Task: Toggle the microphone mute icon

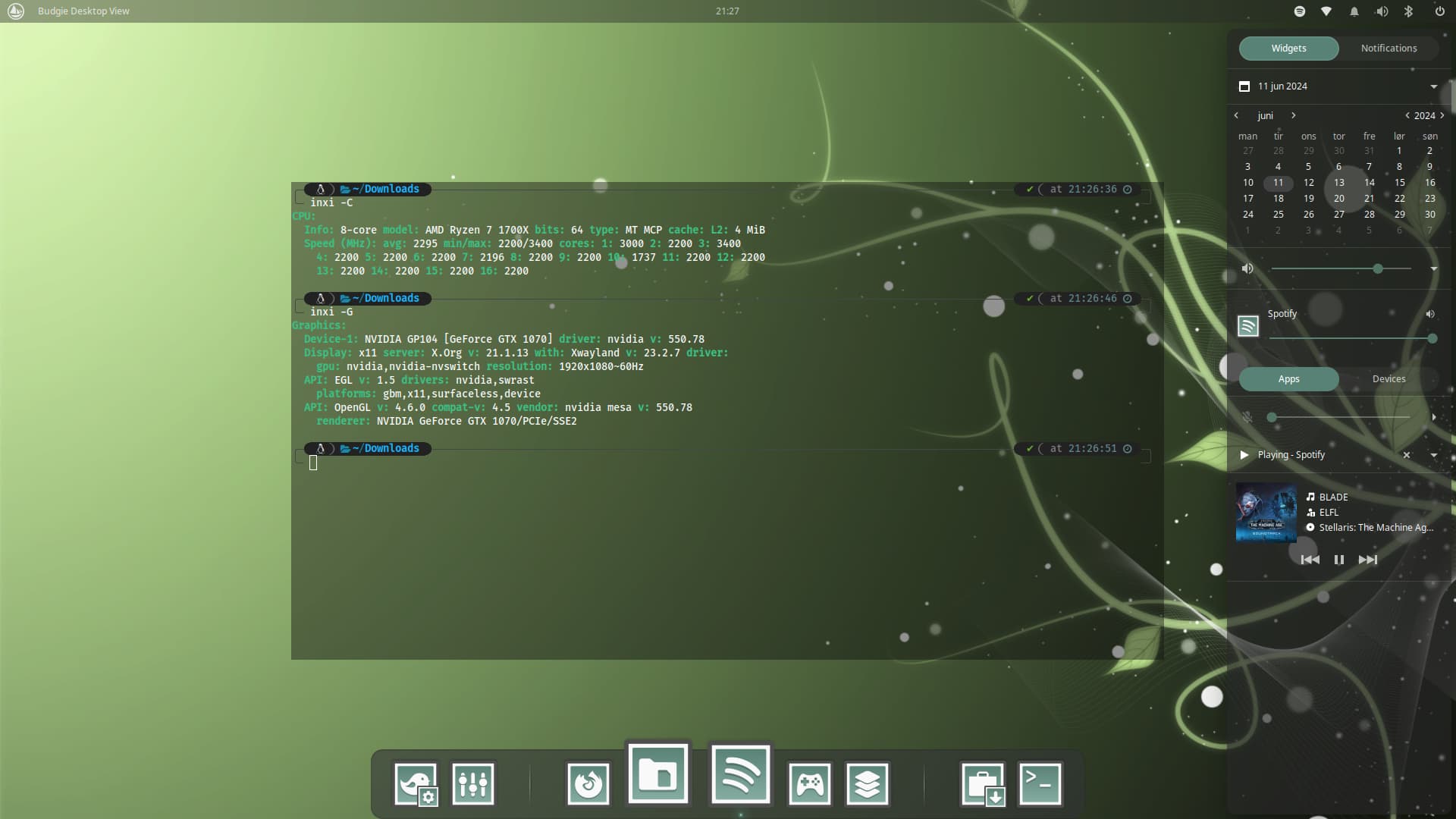Action: tap(1247, 417)
